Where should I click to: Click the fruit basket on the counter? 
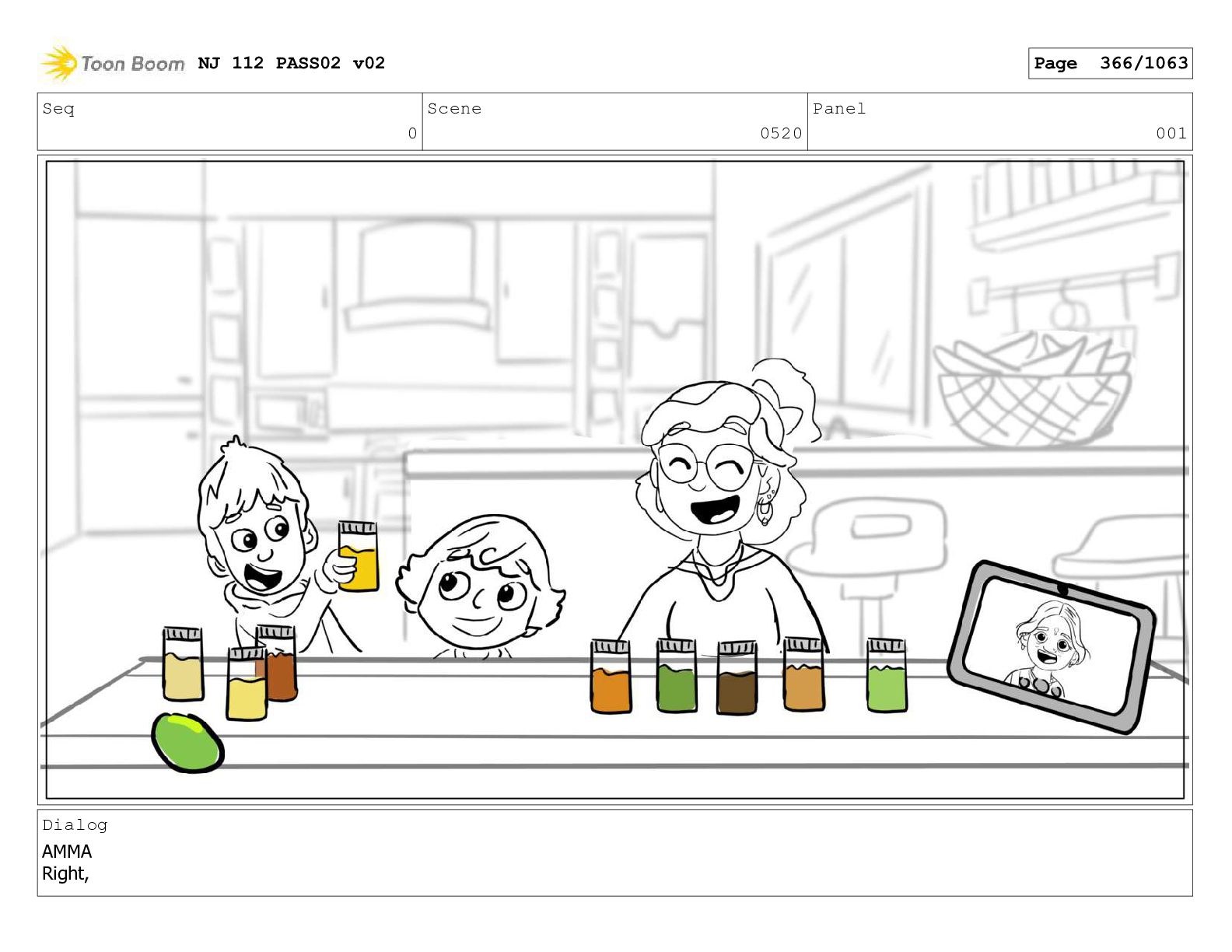pyautogui.click(x=1033, y=389)
